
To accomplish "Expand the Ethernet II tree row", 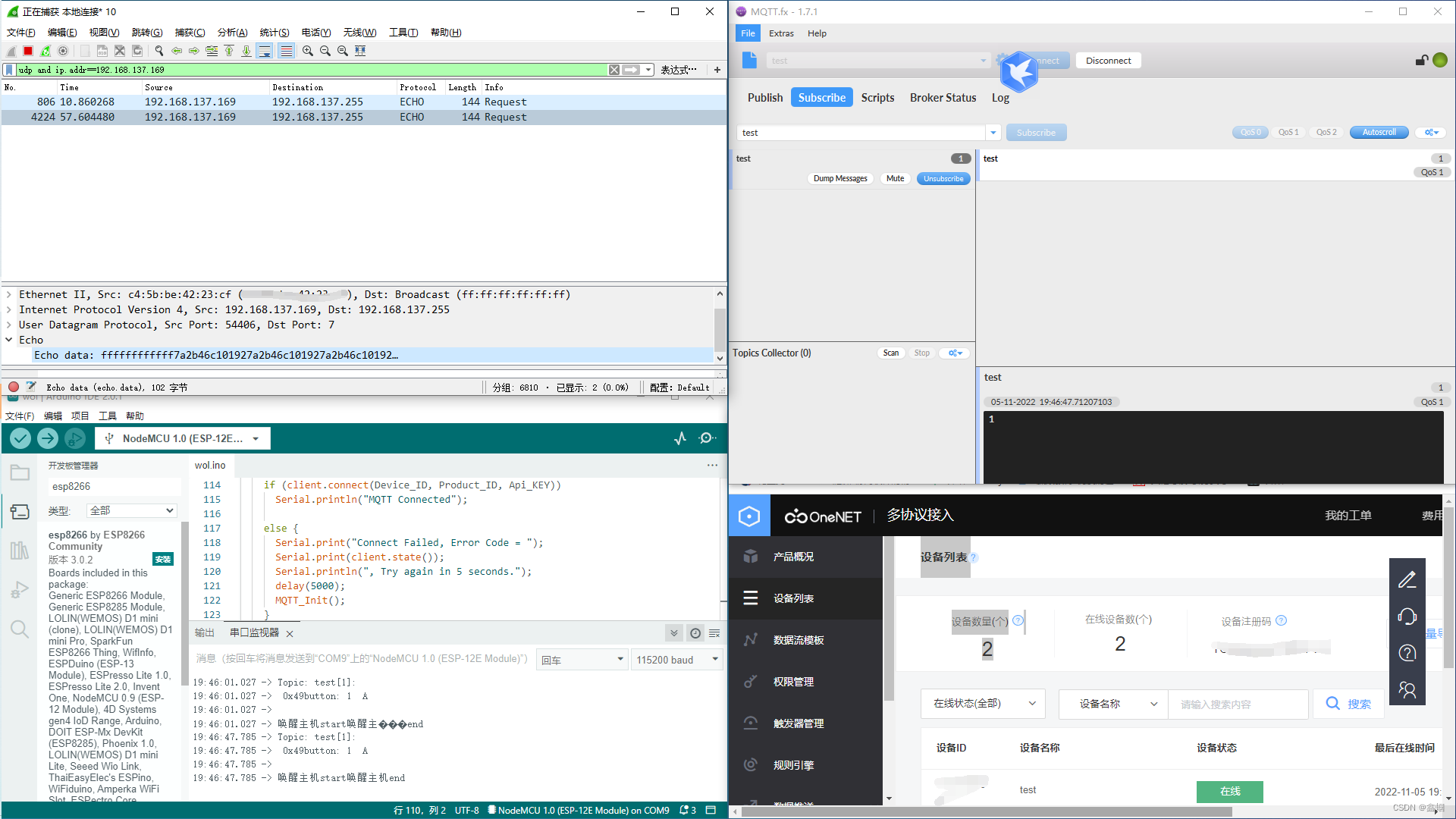I will 9,295.
